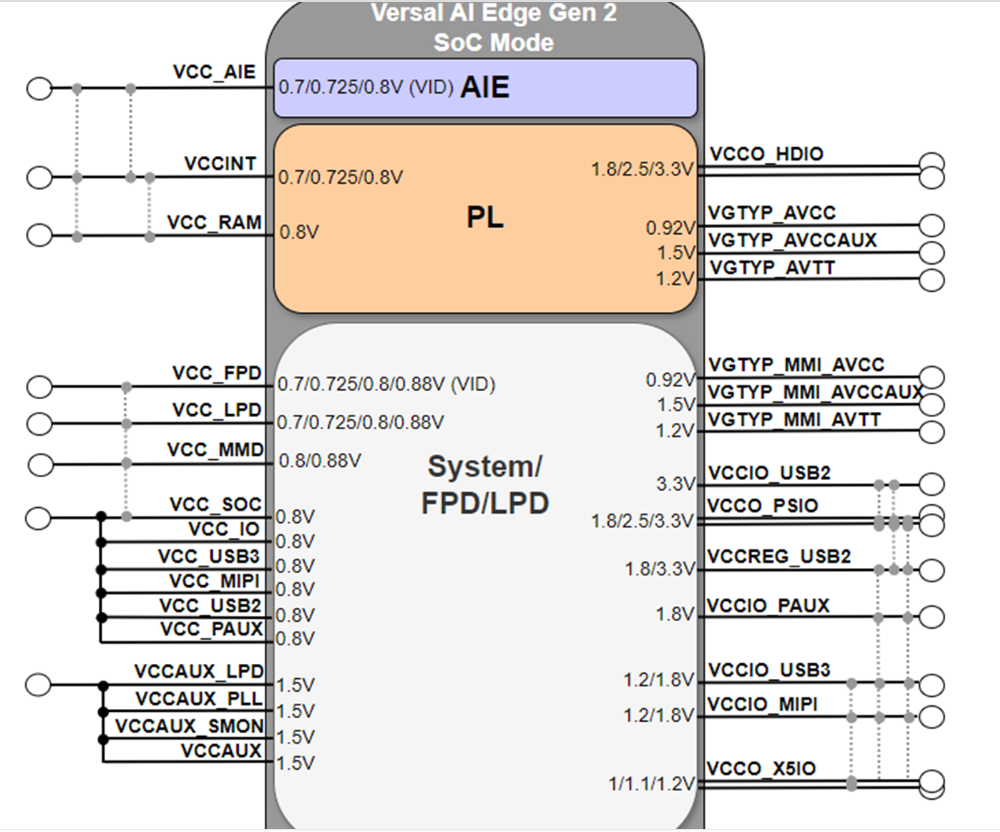The width and height of the screenshot is (1000, 832).
Task: Select the "VCC_FPD" supply label
Action: tap(217, 373)
